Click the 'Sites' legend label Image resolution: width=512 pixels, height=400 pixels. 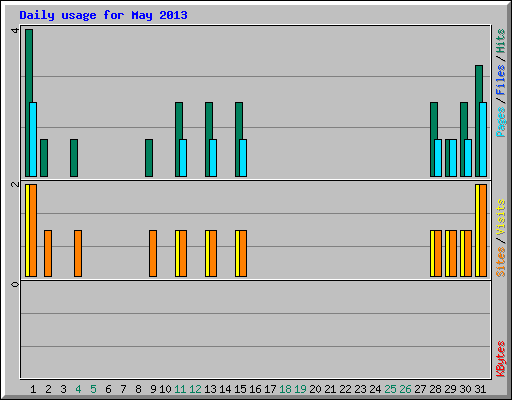[x=500, y=262]
